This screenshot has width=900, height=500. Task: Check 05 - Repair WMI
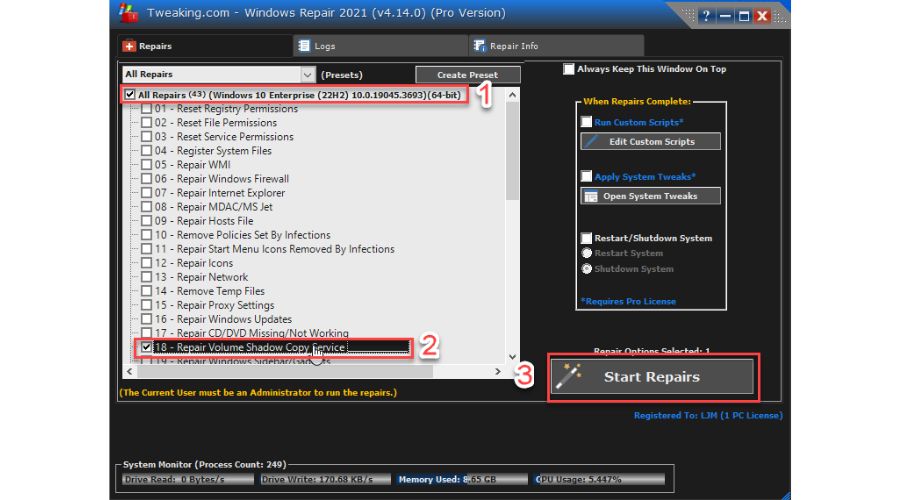pyautogui.click(x=147, y=165)
